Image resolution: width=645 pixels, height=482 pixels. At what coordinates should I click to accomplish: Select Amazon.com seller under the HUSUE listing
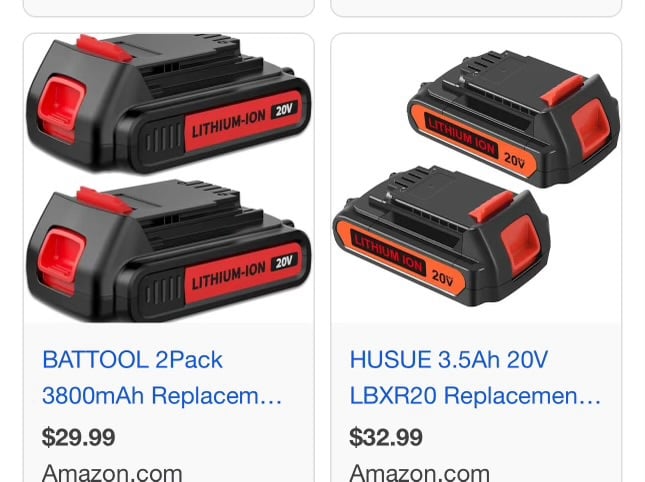420,473
